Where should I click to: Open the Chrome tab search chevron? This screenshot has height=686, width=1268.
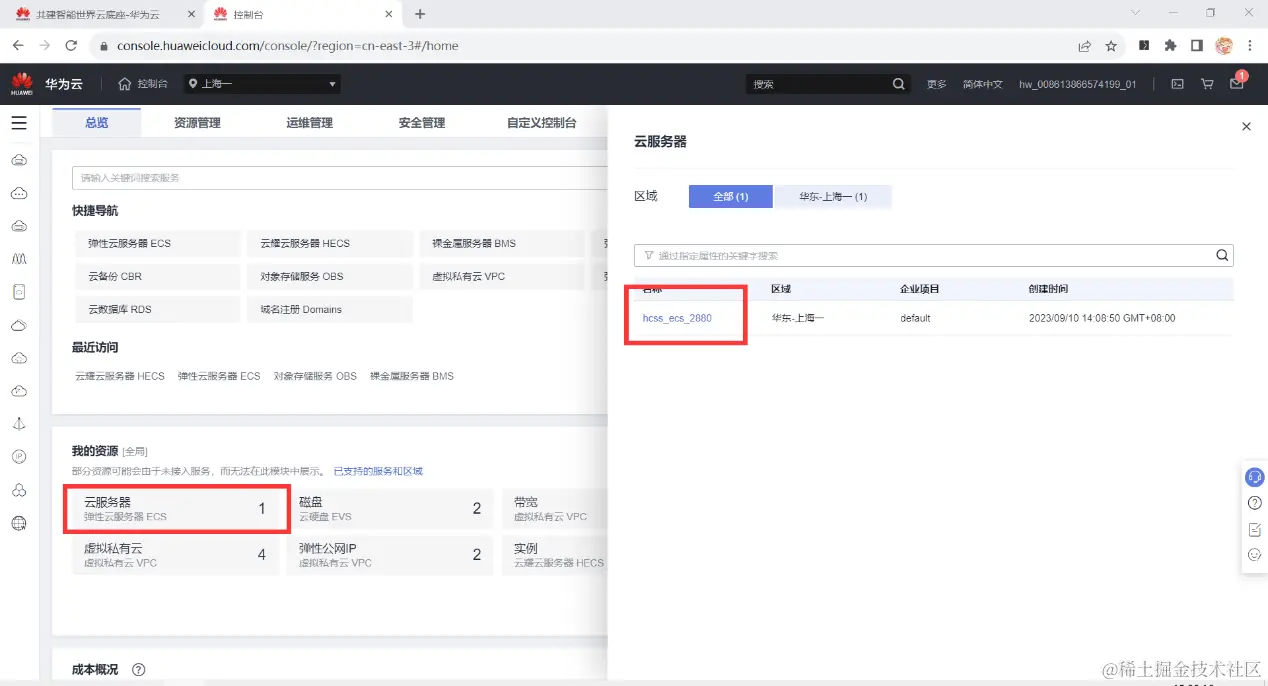click(x=1135, y=13)
